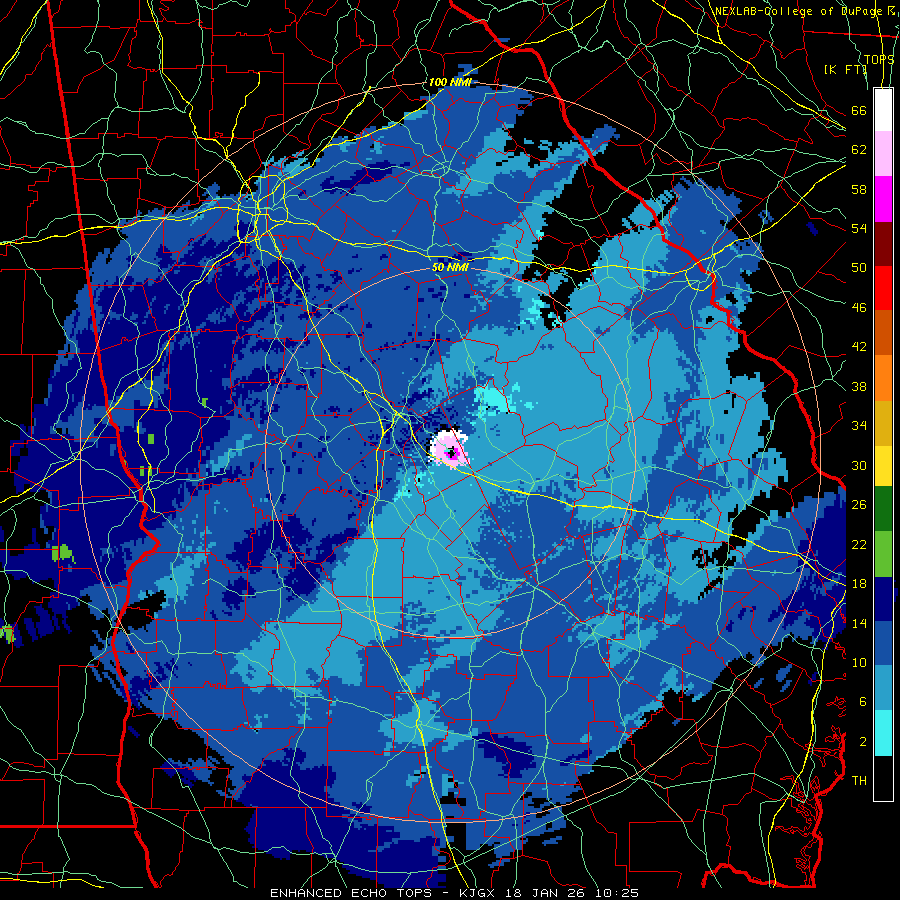The width and height of the screenshot is (900, 900).
Task: Click the 66 legend label
Action: (859, 110)
